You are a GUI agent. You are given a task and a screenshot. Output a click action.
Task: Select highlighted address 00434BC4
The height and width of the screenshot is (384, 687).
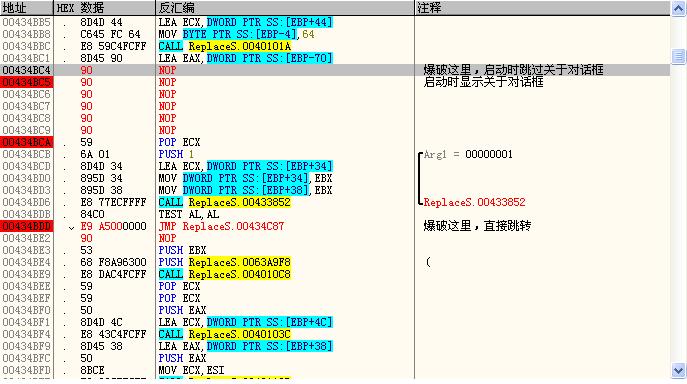click(x=27, y=70)
